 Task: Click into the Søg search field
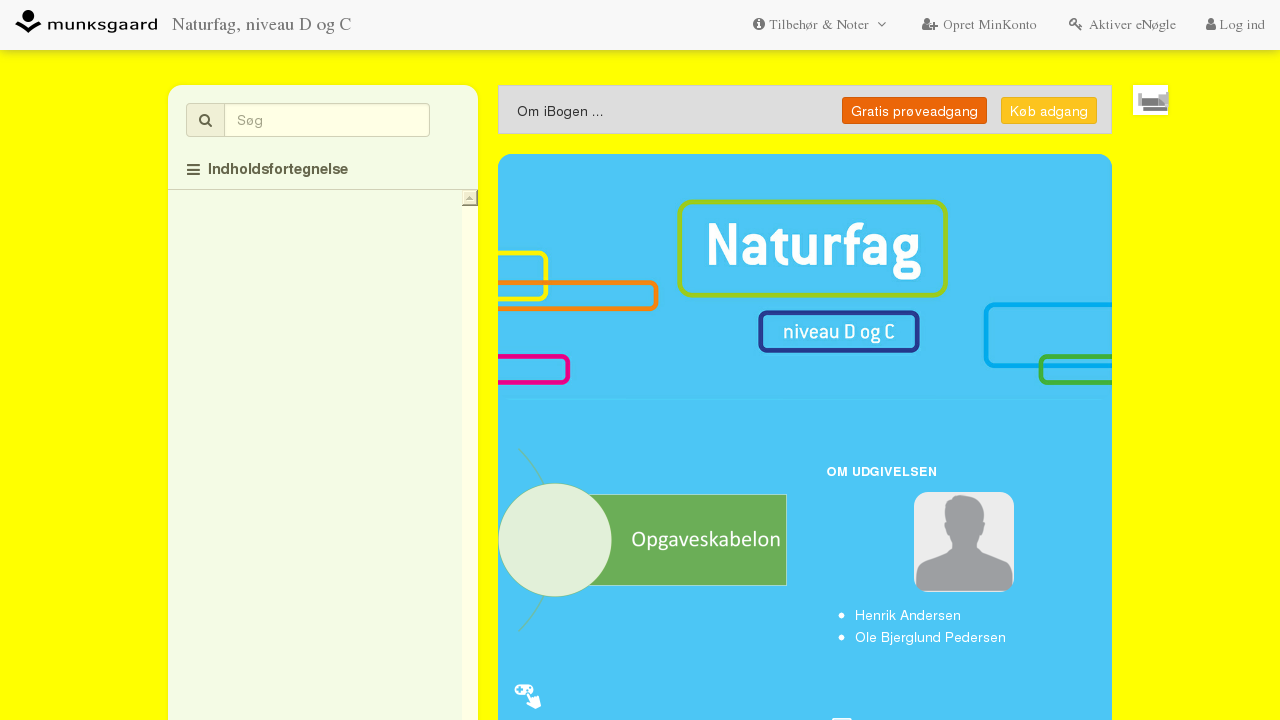click(327, 120)
